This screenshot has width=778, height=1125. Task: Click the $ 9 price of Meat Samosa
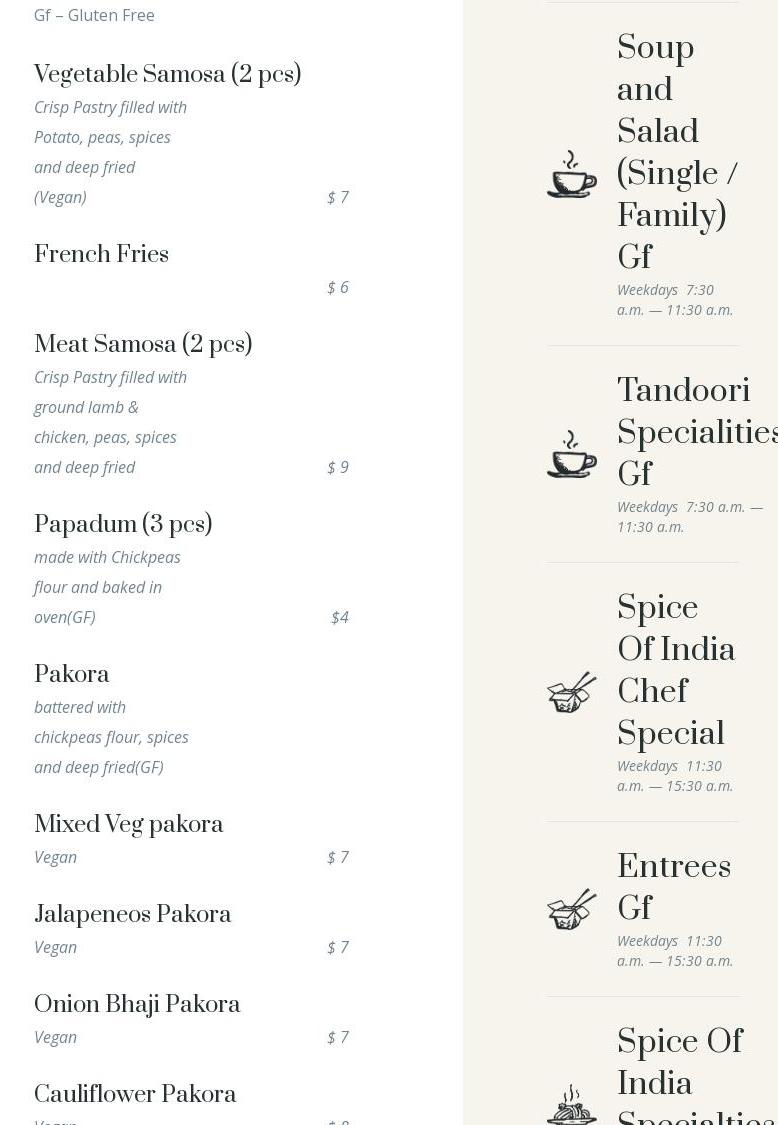tap(337, 467)
